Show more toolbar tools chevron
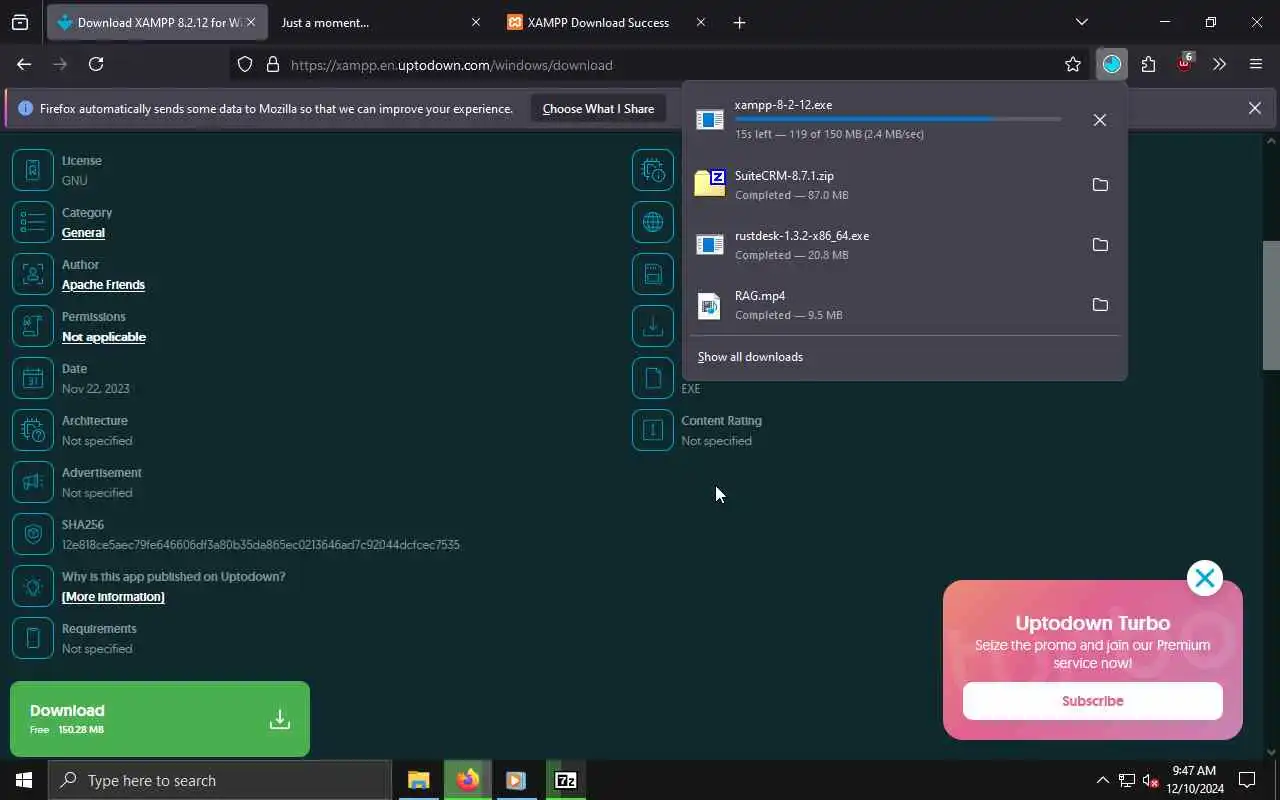Viewport: 1280px width, 800px height. 1219,65
